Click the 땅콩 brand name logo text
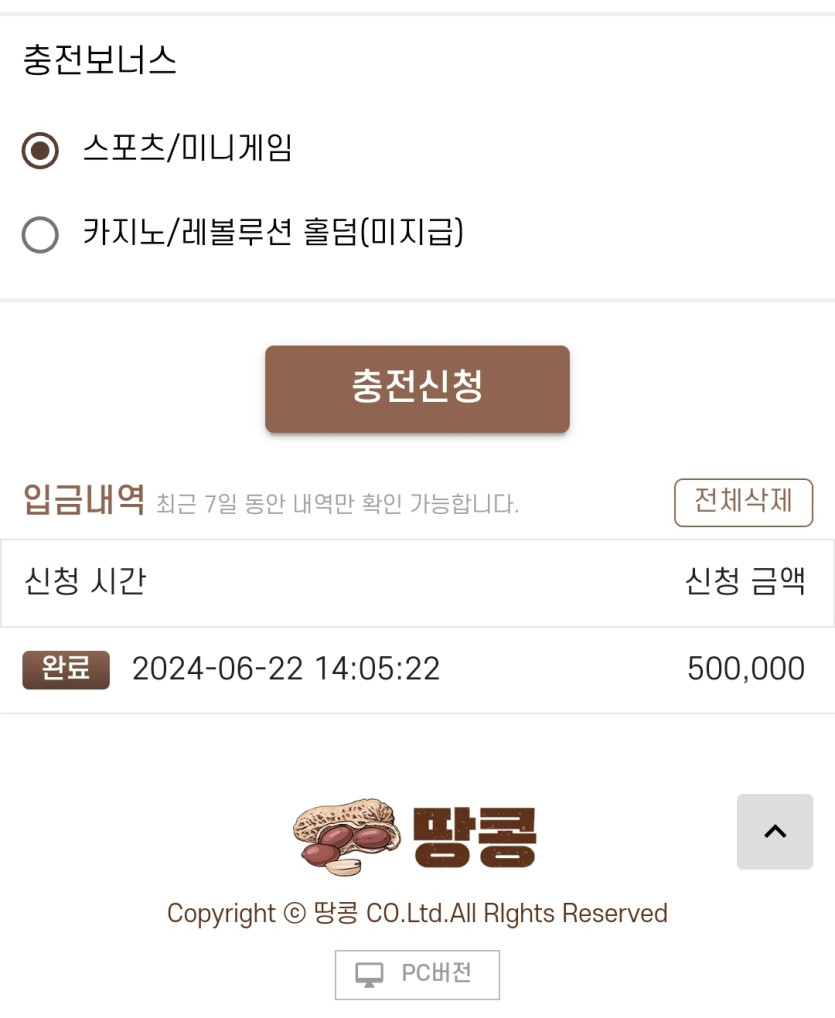The image size is (835, 1018). [475, 839]
